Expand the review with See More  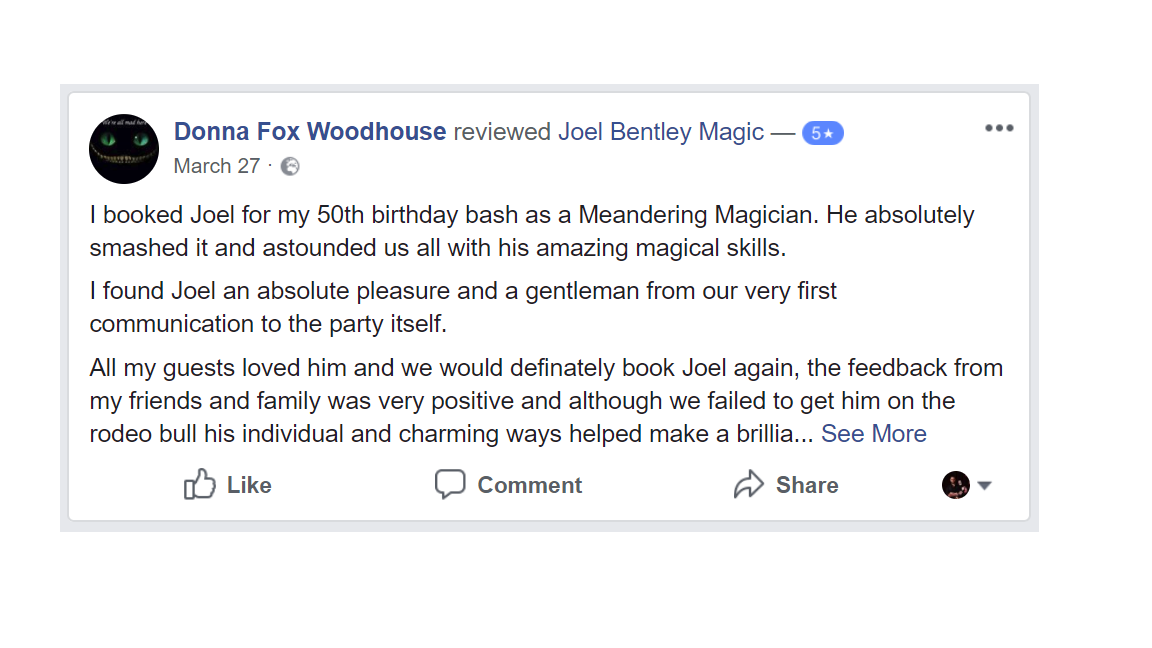pyautogui.click(x=873, y=434)
